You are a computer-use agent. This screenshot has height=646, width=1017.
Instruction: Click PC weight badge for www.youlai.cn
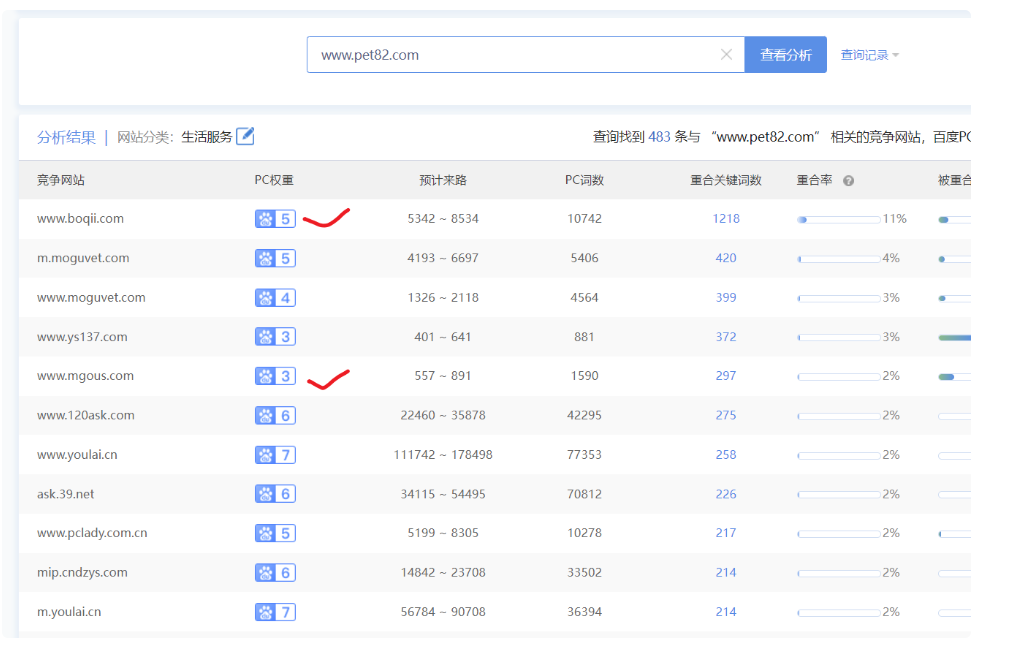[x=276, y=455]
